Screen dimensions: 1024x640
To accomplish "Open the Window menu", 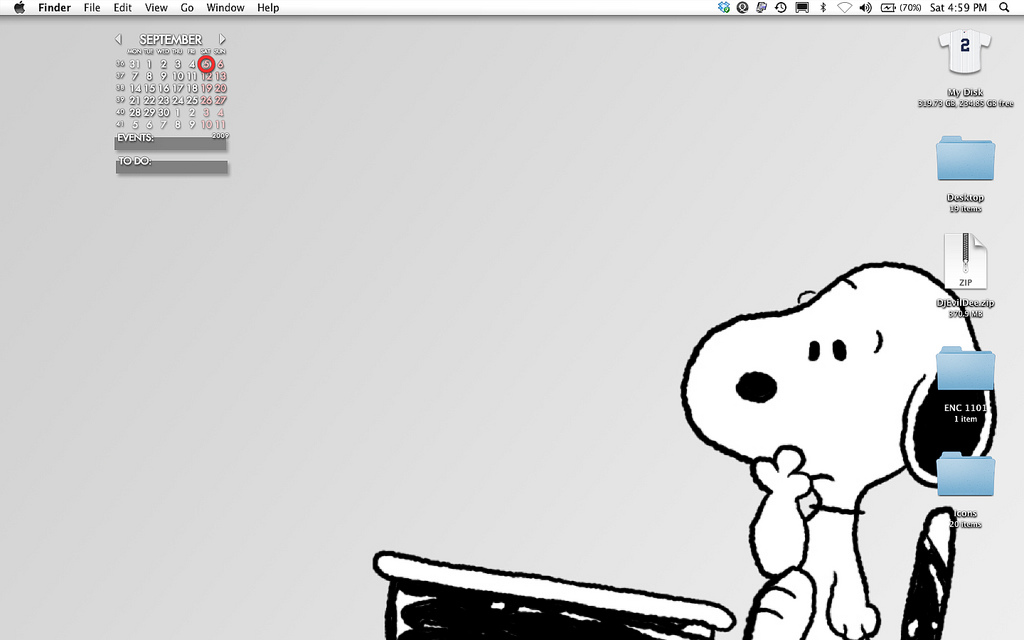I will pyautogui.click(x=225, y=8).
